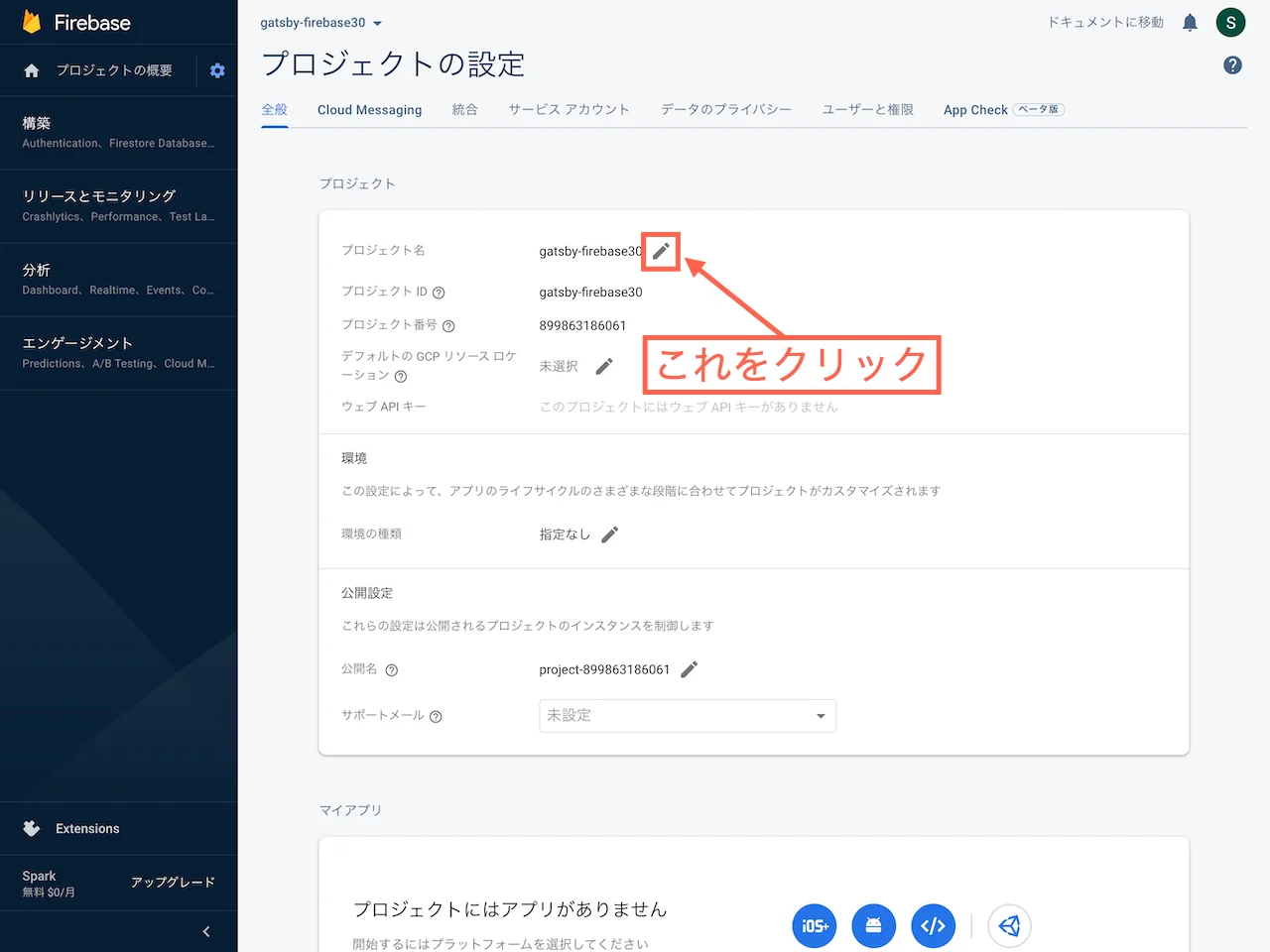
Task: Edit the GCP resource location pencil icon
Action: tap(605, 366)
